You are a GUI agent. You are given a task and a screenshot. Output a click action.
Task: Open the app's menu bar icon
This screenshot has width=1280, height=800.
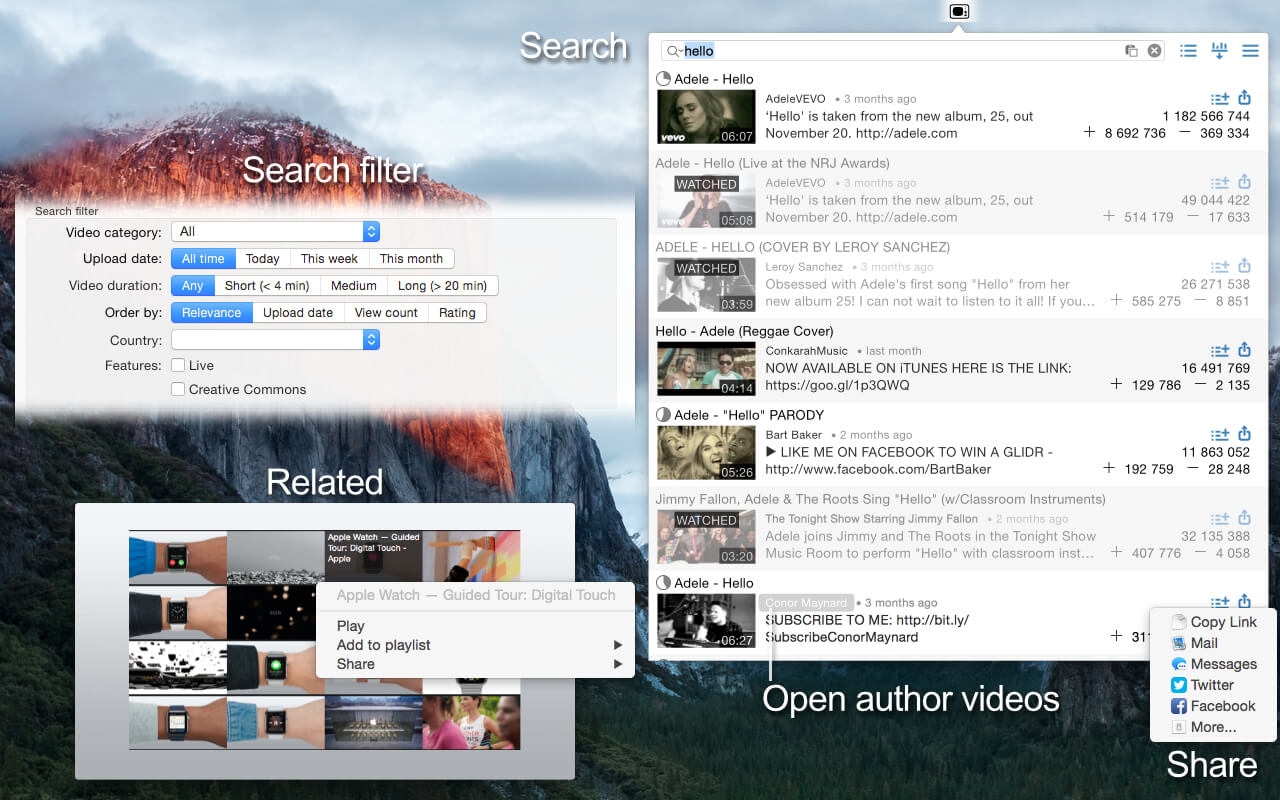959,11
